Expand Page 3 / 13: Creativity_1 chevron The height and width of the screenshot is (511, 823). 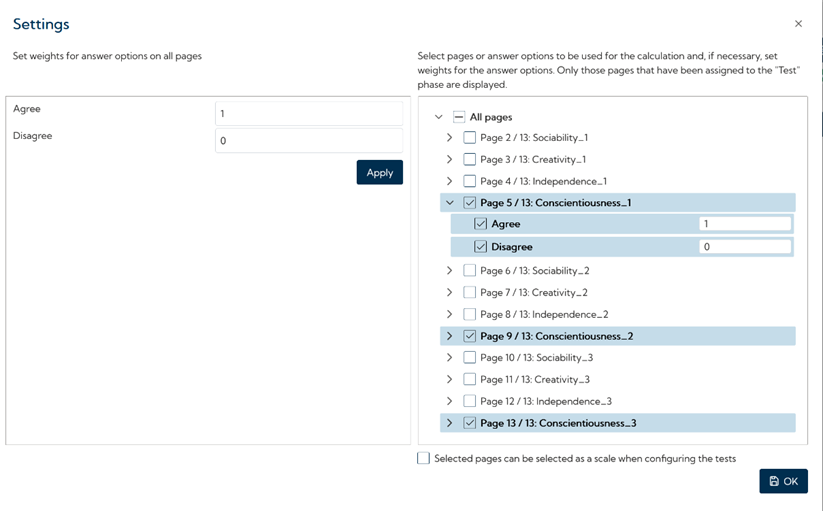click(449, 159)
